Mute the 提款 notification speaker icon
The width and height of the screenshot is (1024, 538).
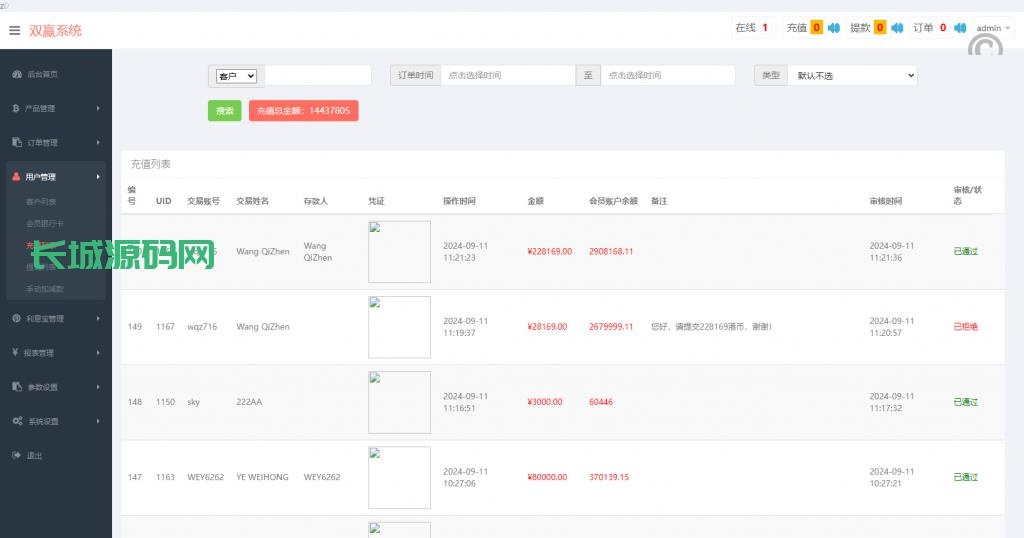pos(896,28)
